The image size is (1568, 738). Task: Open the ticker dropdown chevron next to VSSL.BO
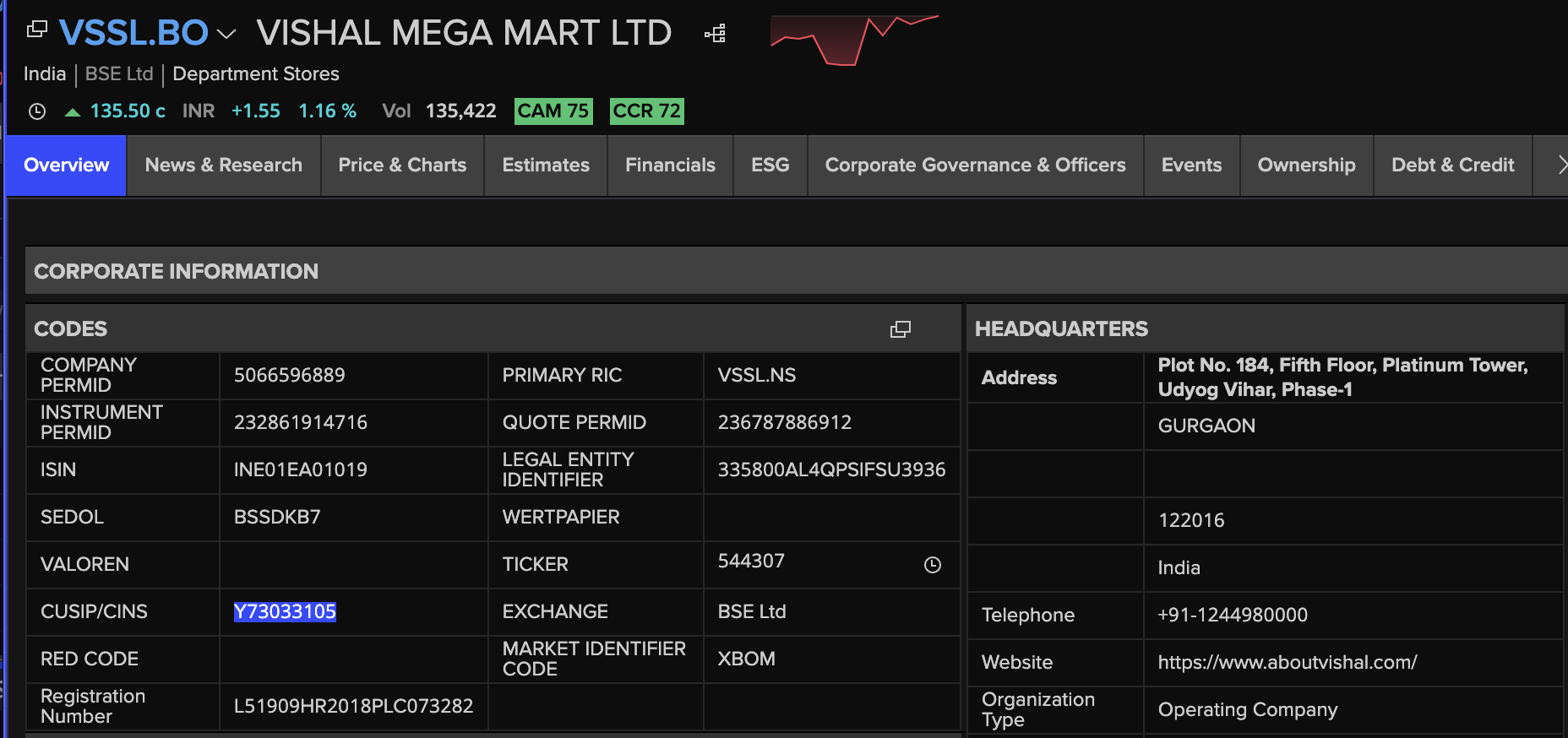tap(226, 34)
